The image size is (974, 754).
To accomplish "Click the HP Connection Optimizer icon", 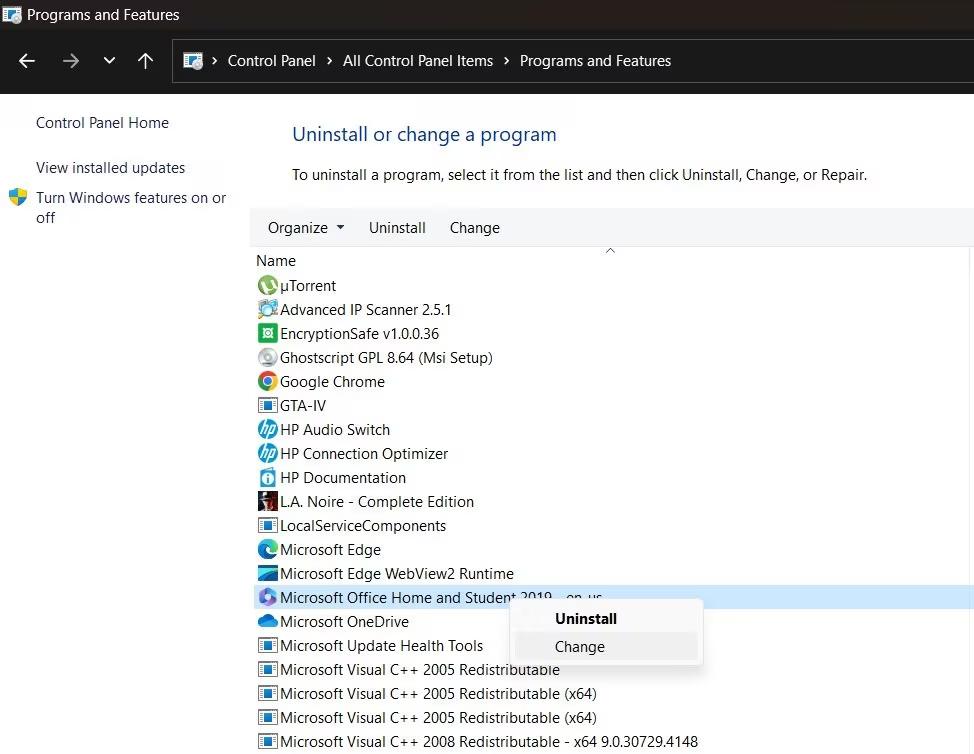I will [267, 453].
